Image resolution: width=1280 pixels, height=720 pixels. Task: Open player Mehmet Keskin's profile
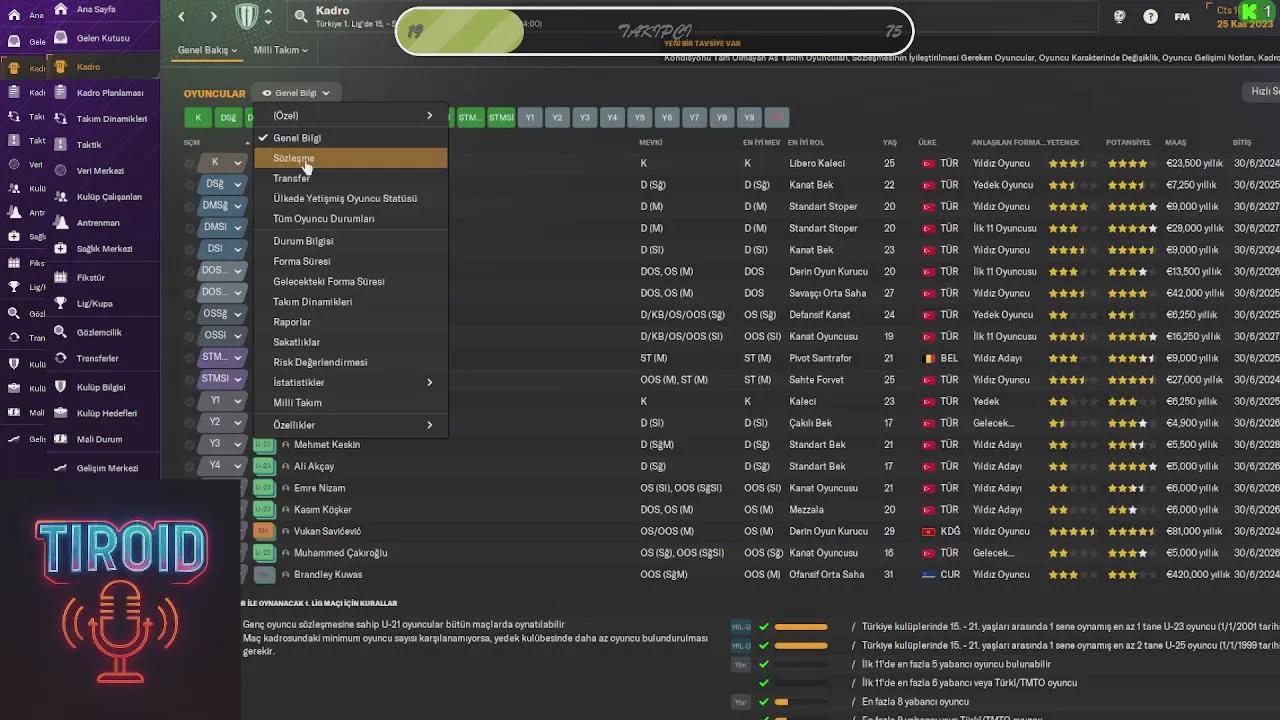pyautogui.click(x=327, y=444)
